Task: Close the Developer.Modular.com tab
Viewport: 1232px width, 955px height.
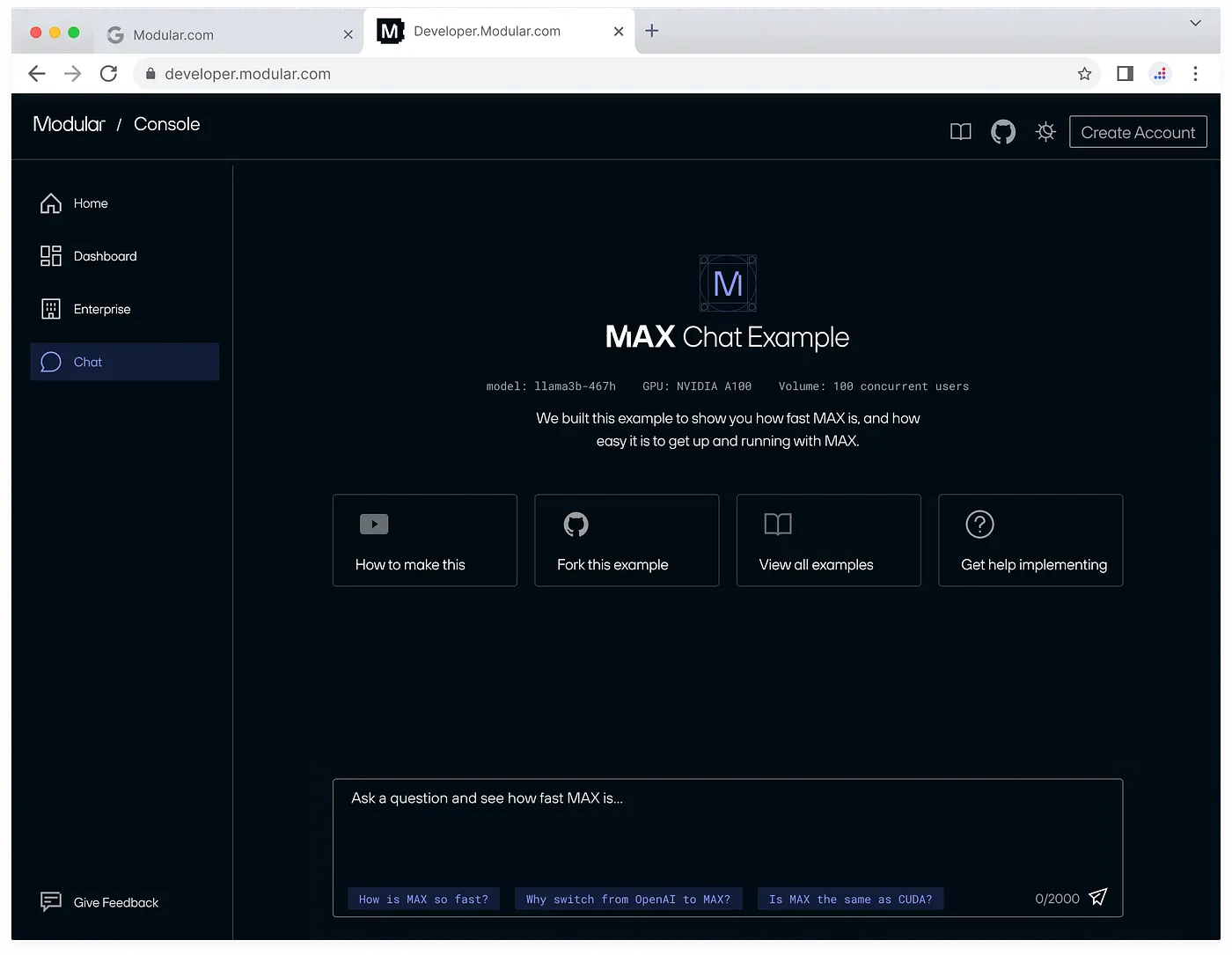Action: click(x=619, y=31)
